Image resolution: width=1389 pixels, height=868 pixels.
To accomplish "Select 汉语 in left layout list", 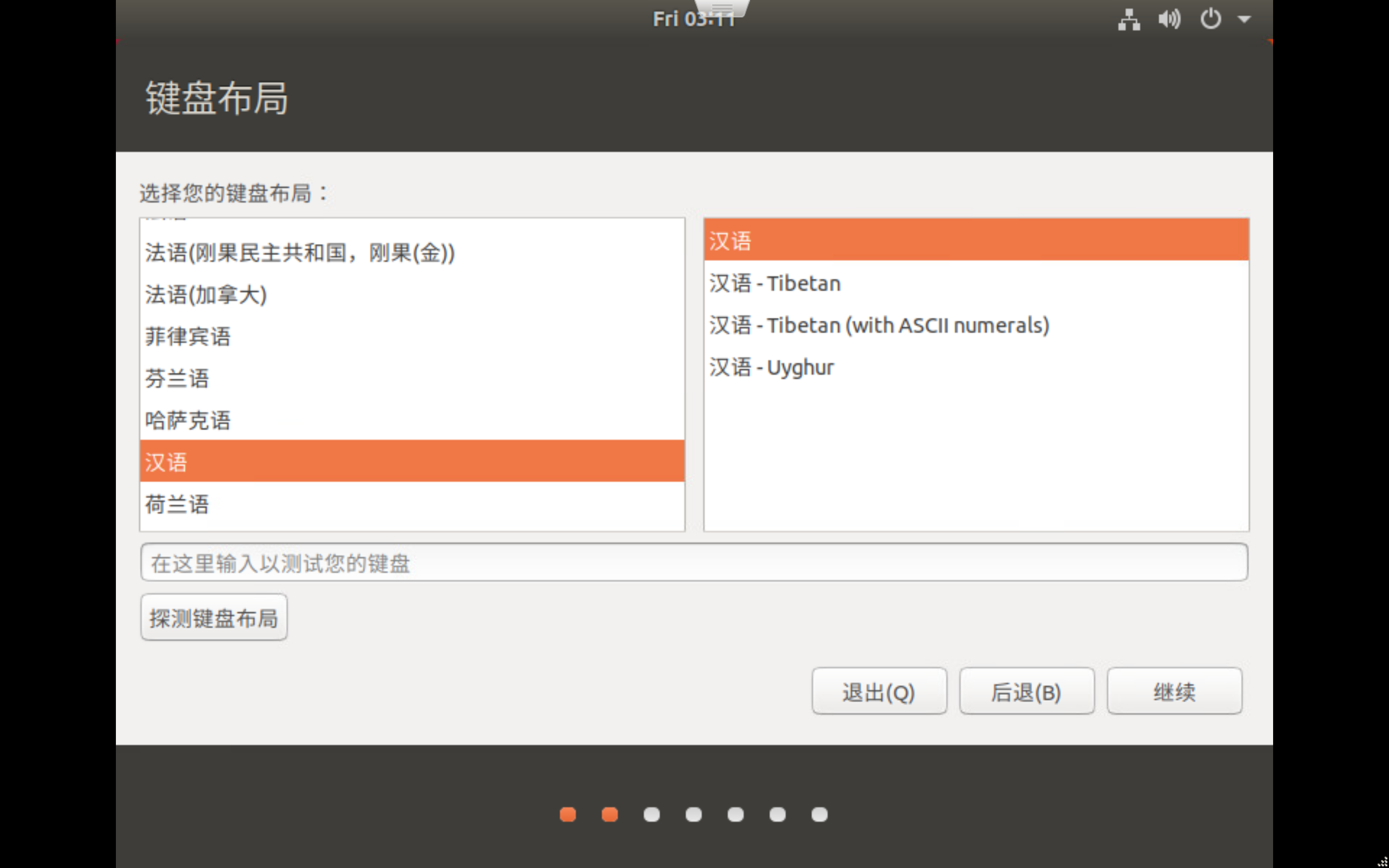I will pos(411,461).
